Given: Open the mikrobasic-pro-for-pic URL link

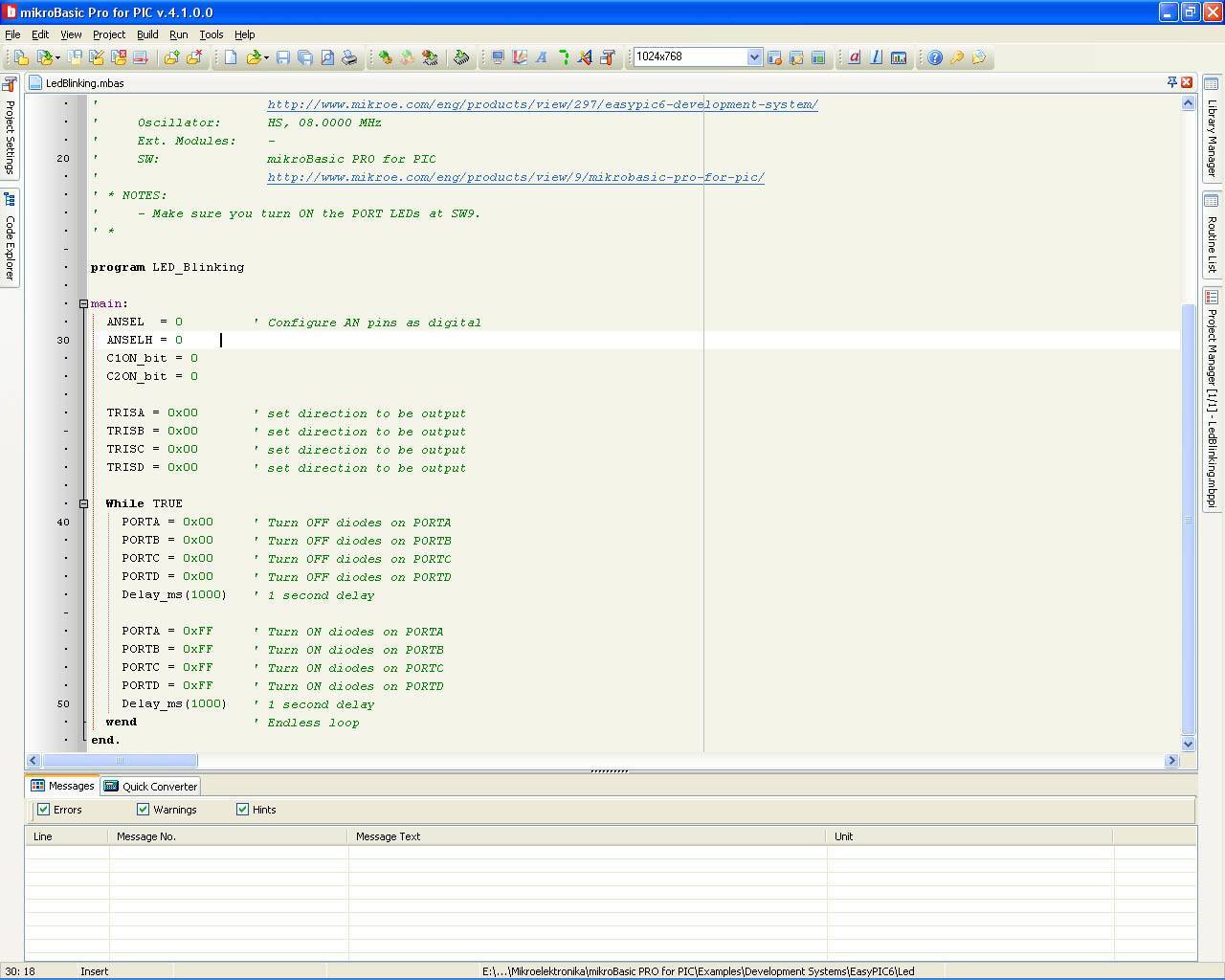Looking at the screenshot, I should 515,177.
